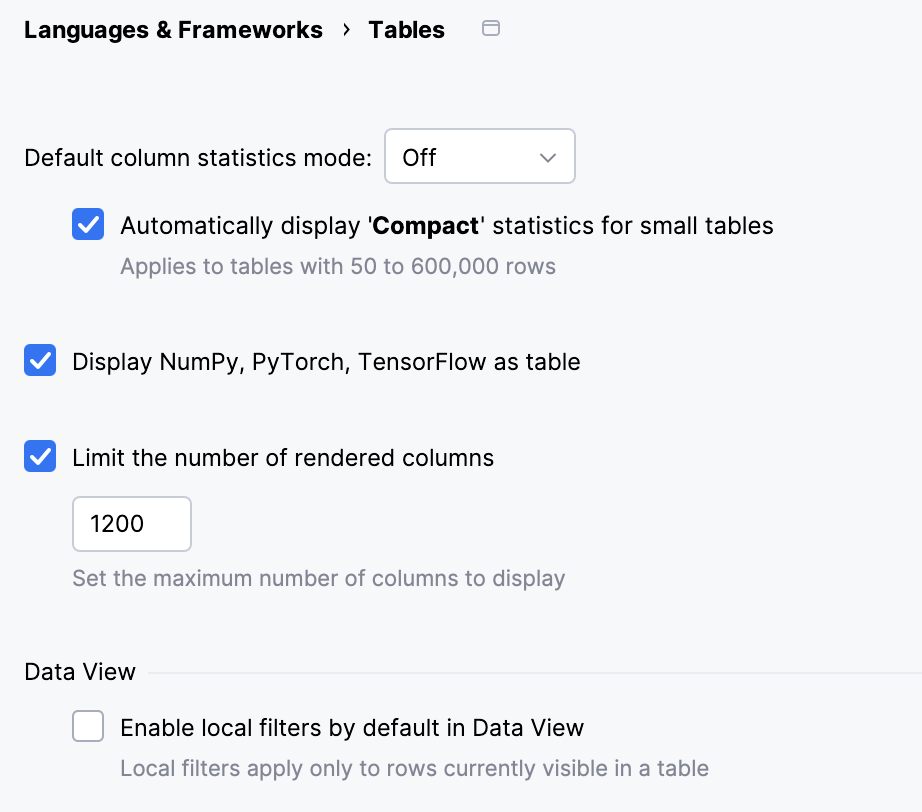Click the 'Limit the number of rendered columns' text

click(283, 458)
